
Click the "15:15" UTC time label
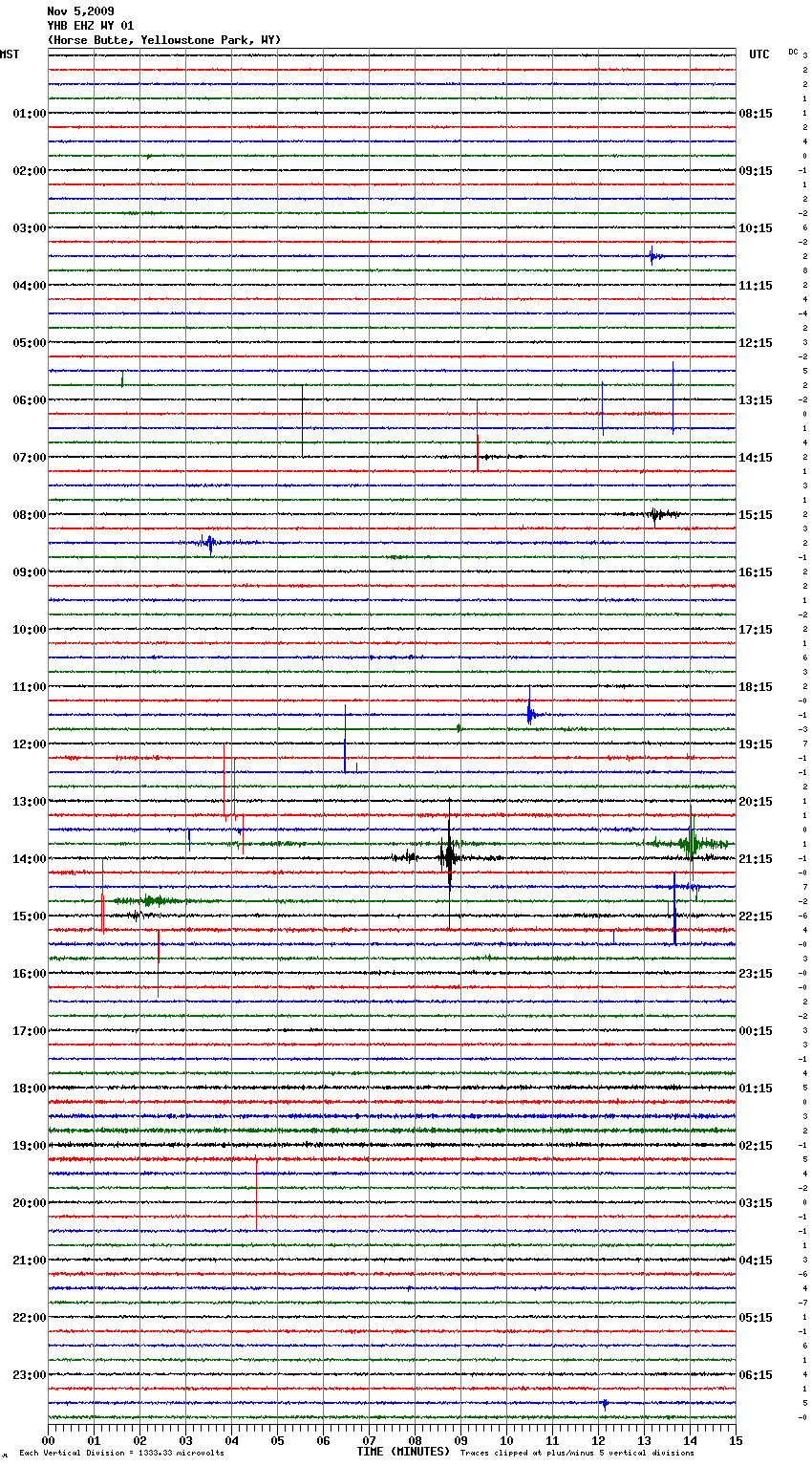(756, 515)
